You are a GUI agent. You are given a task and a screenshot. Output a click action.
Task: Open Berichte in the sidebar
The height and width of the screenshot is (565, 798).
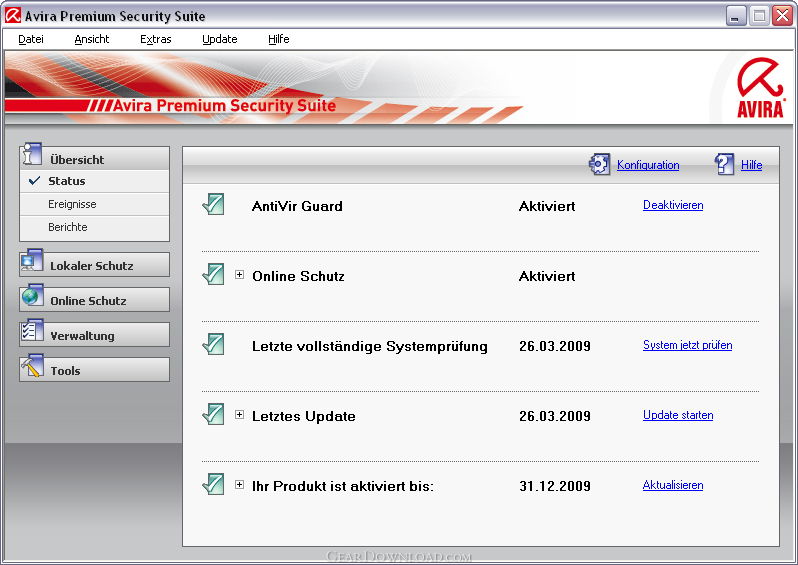pyautogui.click(x=95, y=227)
